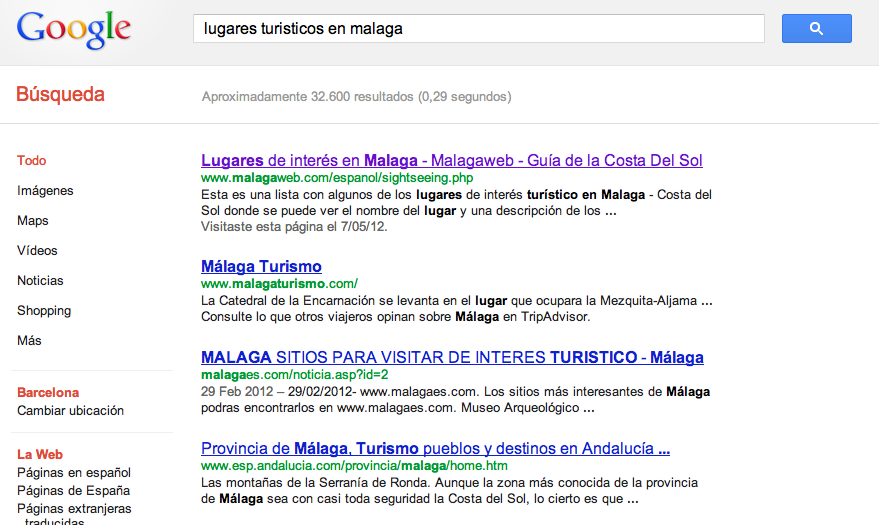The image size is (879, 525).
Task: Filter by Páginas extranjeras traducidas
Action: point(74,515)
